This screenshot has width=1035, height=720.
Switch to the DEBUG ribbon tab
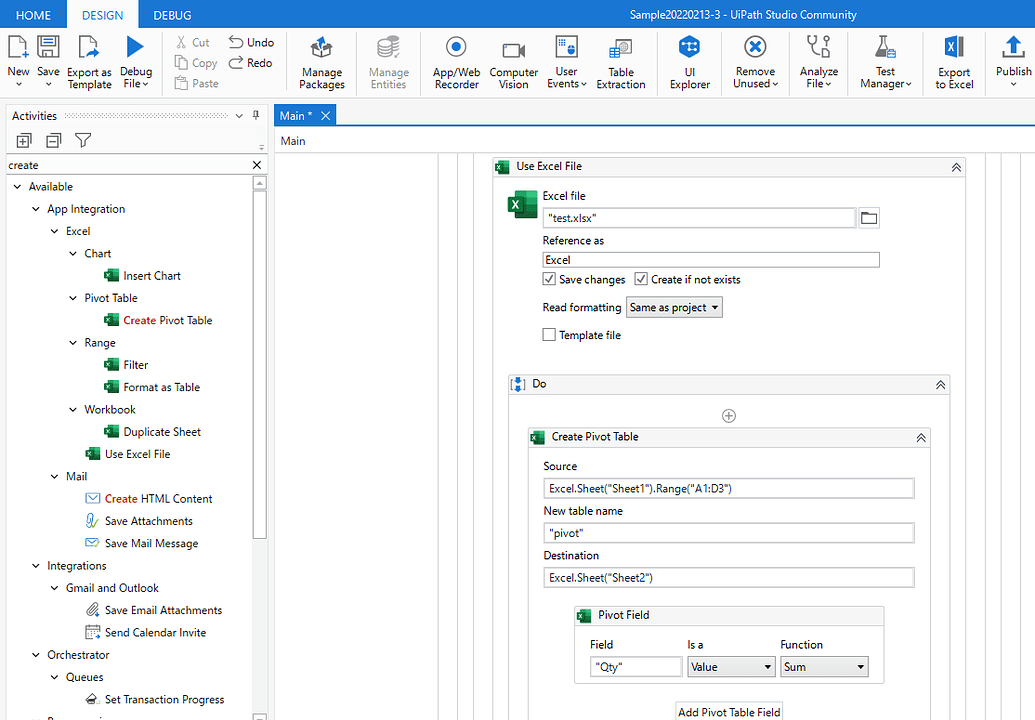(x=170, y=15)
